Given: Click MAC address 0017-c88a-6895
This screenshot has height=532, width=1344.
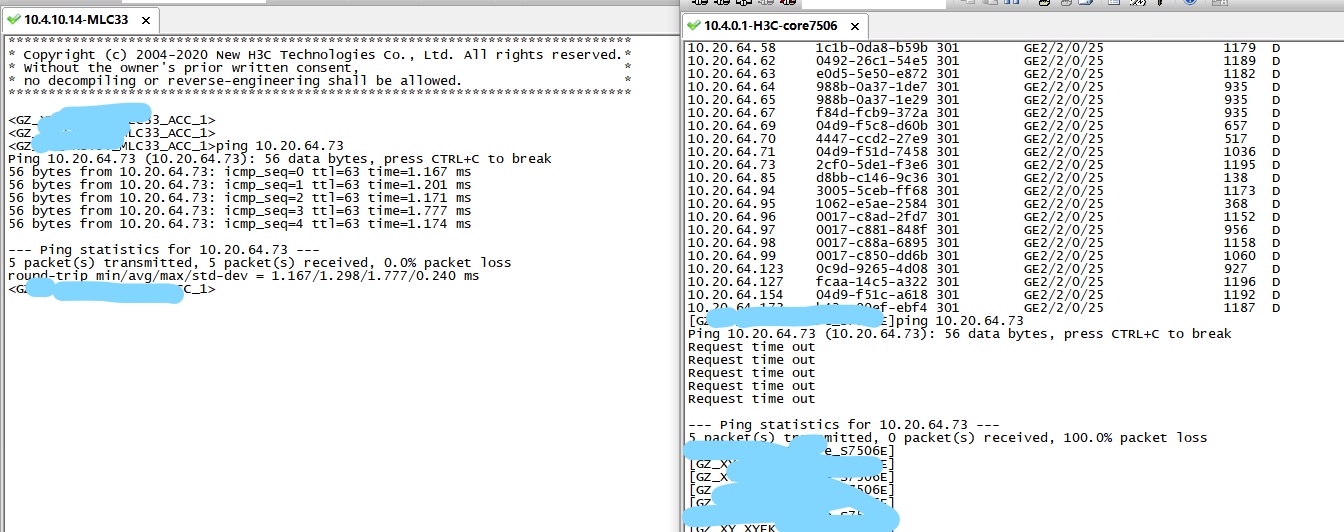Looking at the screenshot, I should point(872,243).
